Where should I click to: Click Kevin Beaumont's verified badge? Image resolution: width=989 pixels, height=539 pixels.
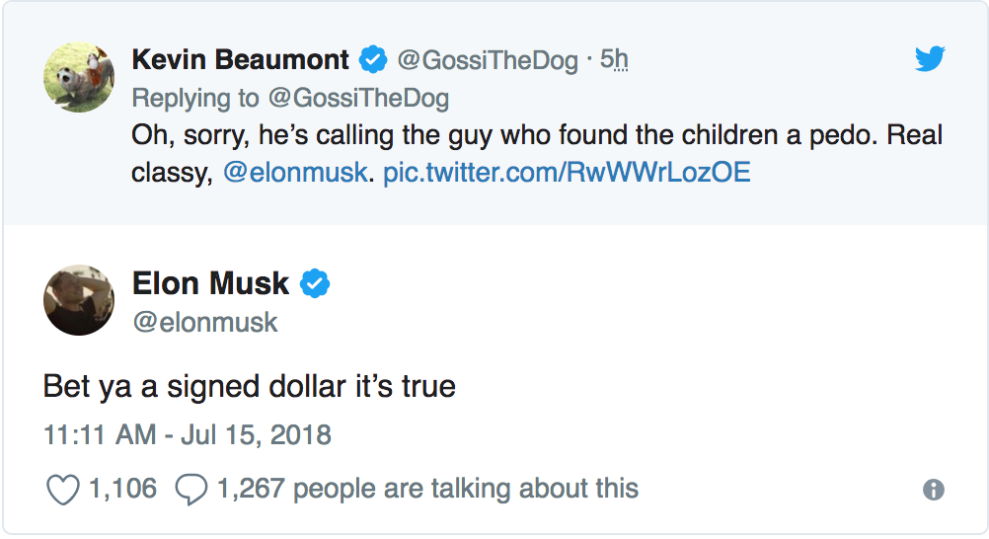click(373, 60)
